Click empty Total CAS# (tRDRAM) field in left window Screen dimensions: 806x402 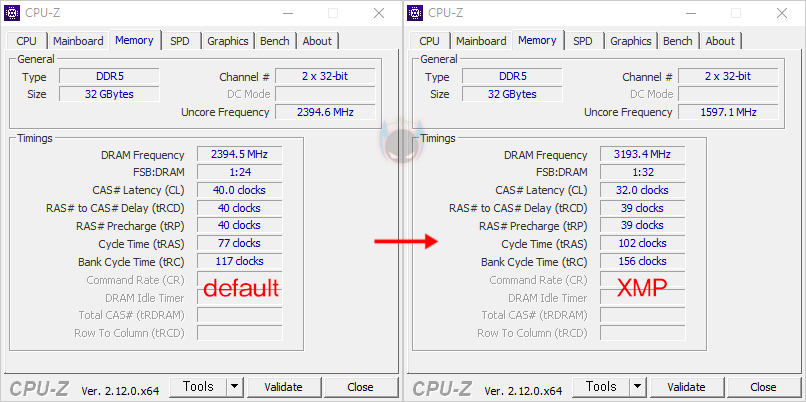coord(240,315)
